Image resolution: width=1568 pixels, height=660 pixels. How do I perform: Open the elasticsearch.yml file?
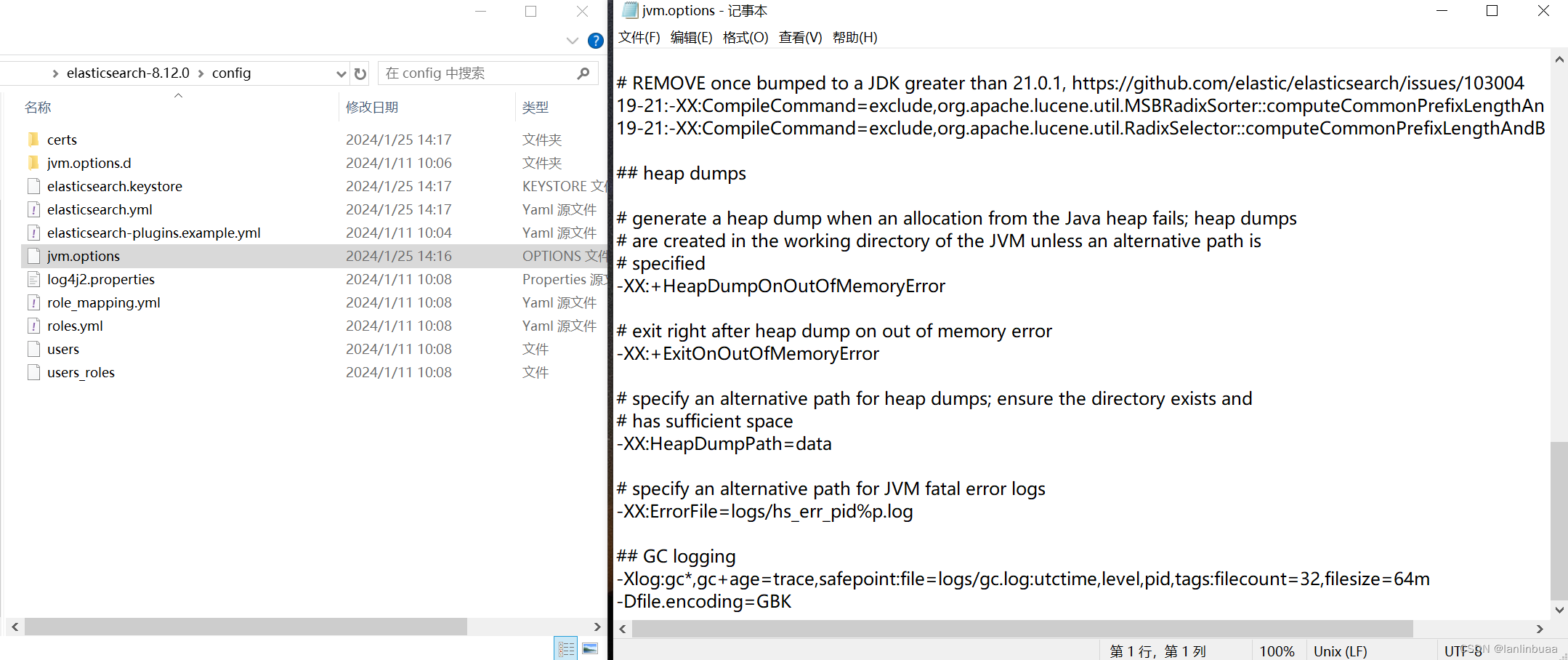pos(100,209)
